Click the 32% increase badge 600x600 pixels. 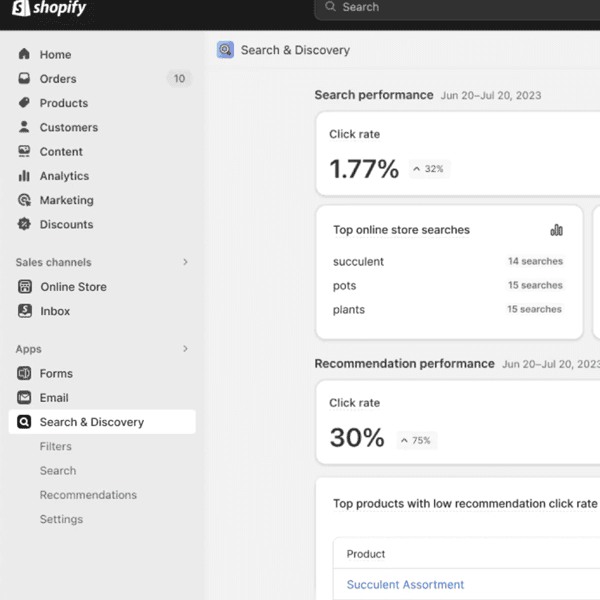(x=429, y=169)
